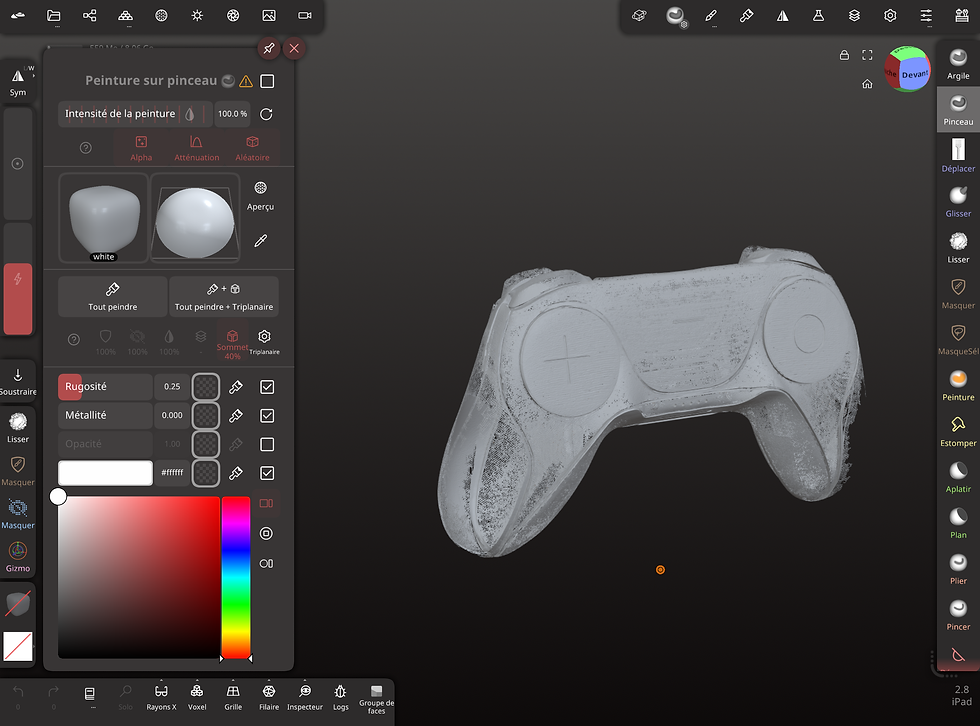Open Triplanaire settings gear
Viewport: 980px width, 726px height.
point(264,341)
